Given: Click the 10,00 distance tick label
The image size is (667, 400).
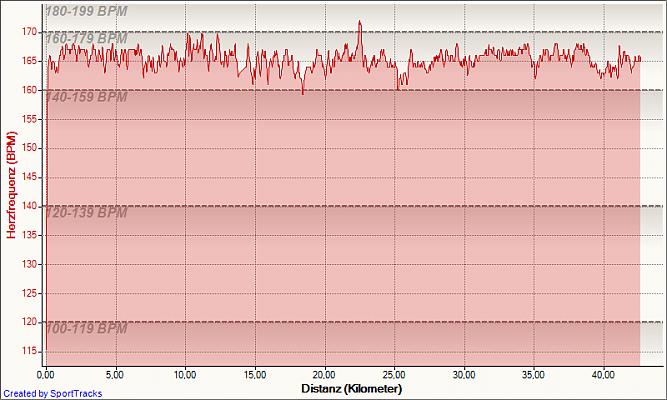Looking at the screenshot, I should tap(185, 374).
